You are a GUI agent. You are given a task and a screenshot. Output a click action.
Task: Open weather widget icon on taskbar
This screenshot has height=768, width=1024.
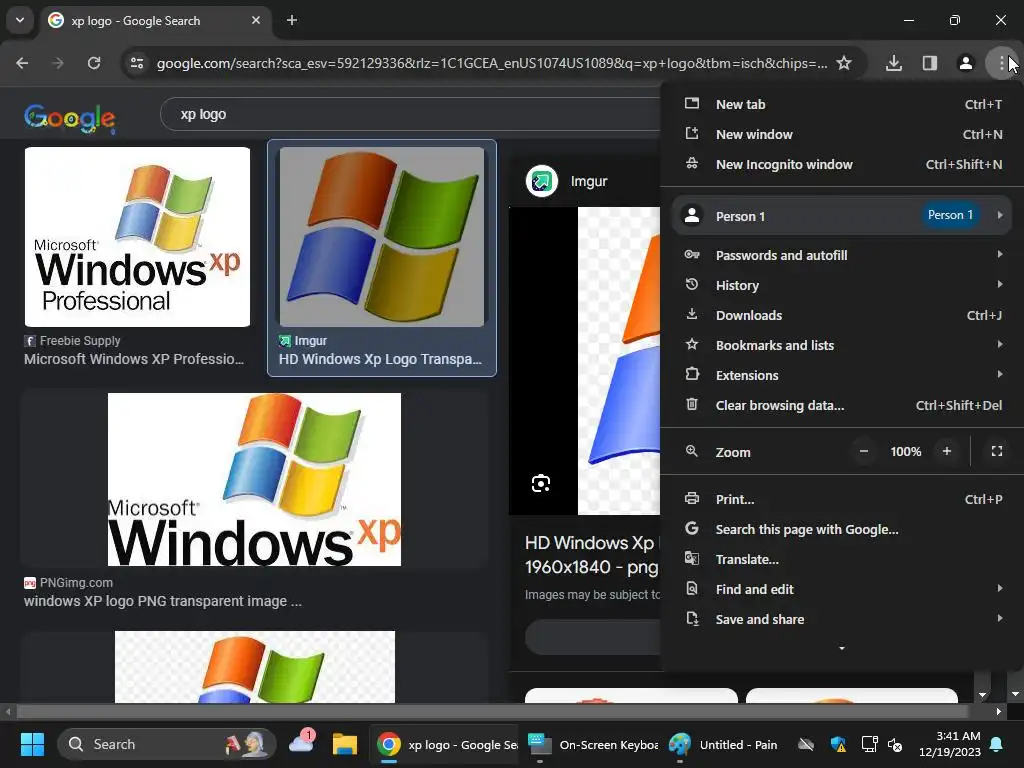pos(302,743)
